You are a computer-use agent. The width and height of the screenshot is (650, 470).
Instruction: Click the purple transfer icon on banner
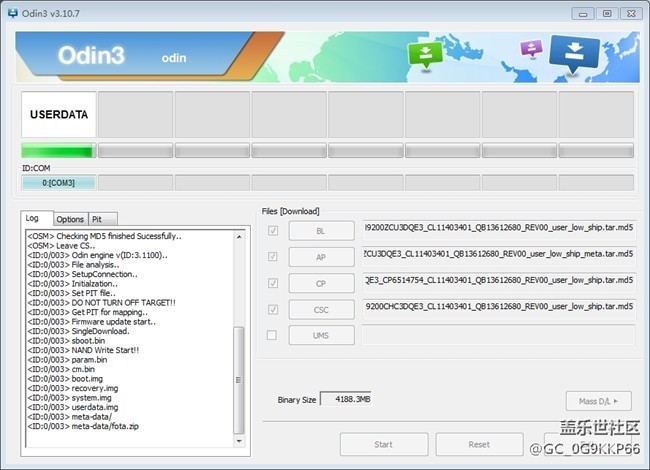(x=531, y=48)
